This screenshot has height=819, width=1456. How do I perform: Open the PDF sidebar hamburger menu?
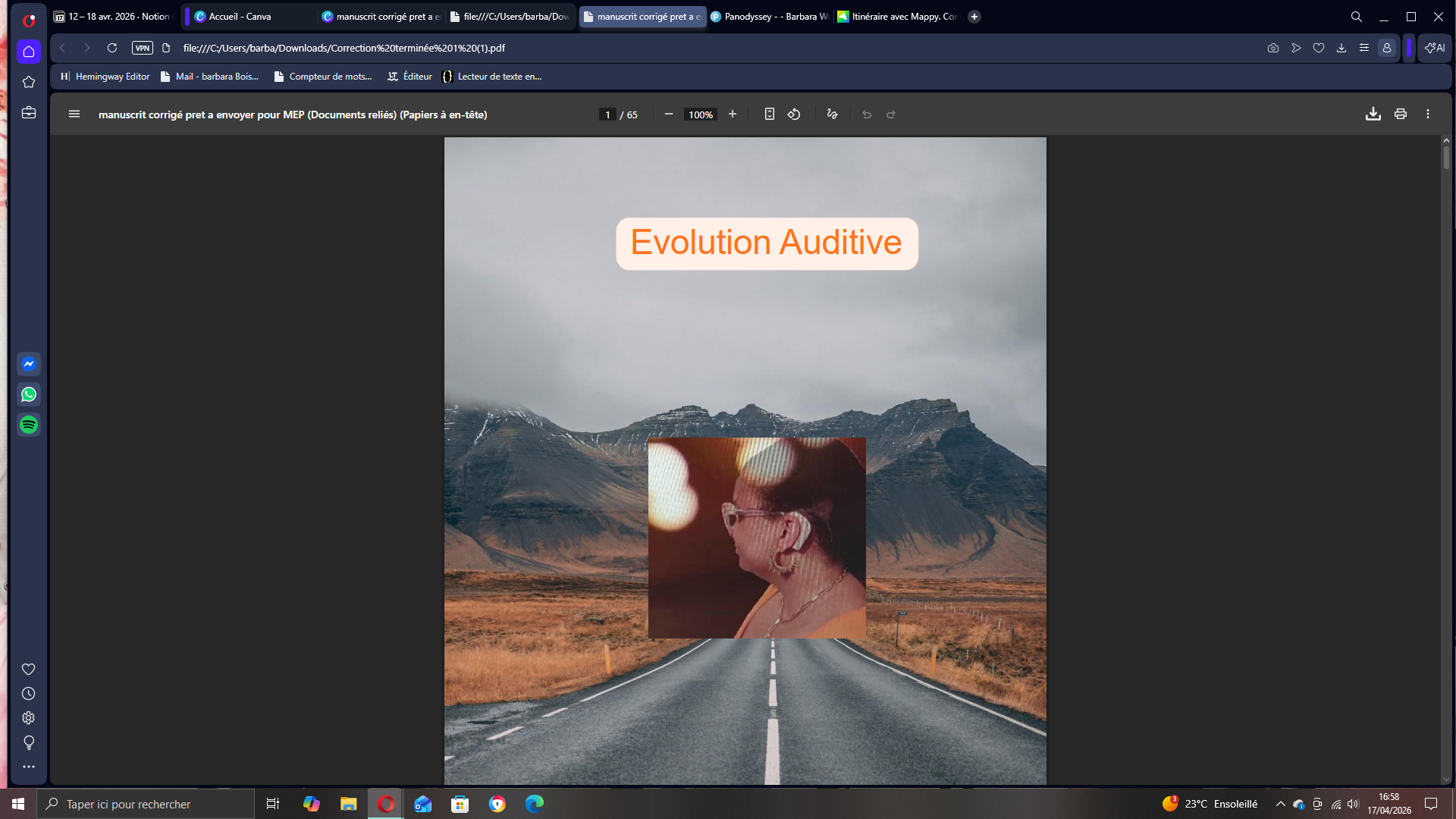(74, 114)
